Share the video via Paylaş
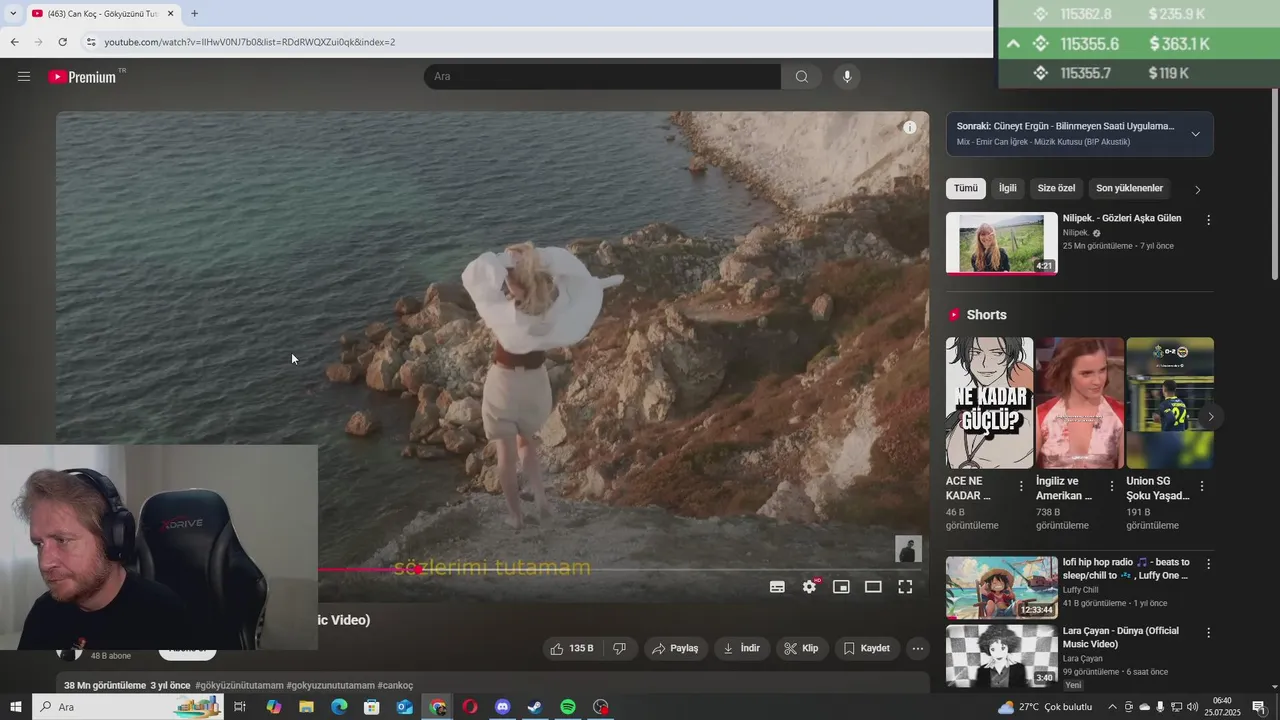The width and height of the screenshot is (1280, 720). coord(675,648)
